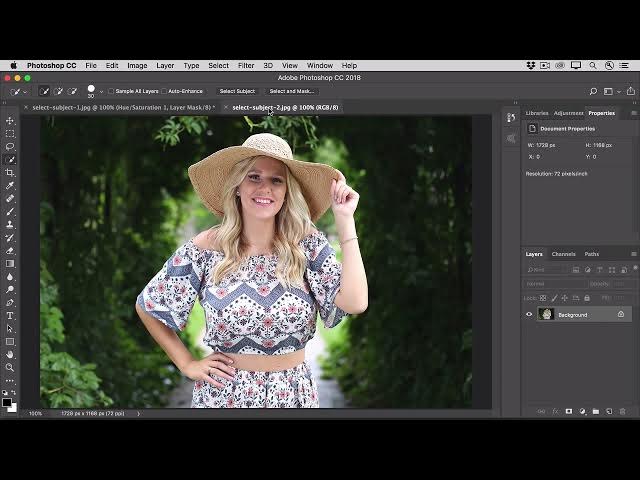Click the foreground color swatch
The height and width of the screenshot is (480, 640).
(x=7, y=401)
